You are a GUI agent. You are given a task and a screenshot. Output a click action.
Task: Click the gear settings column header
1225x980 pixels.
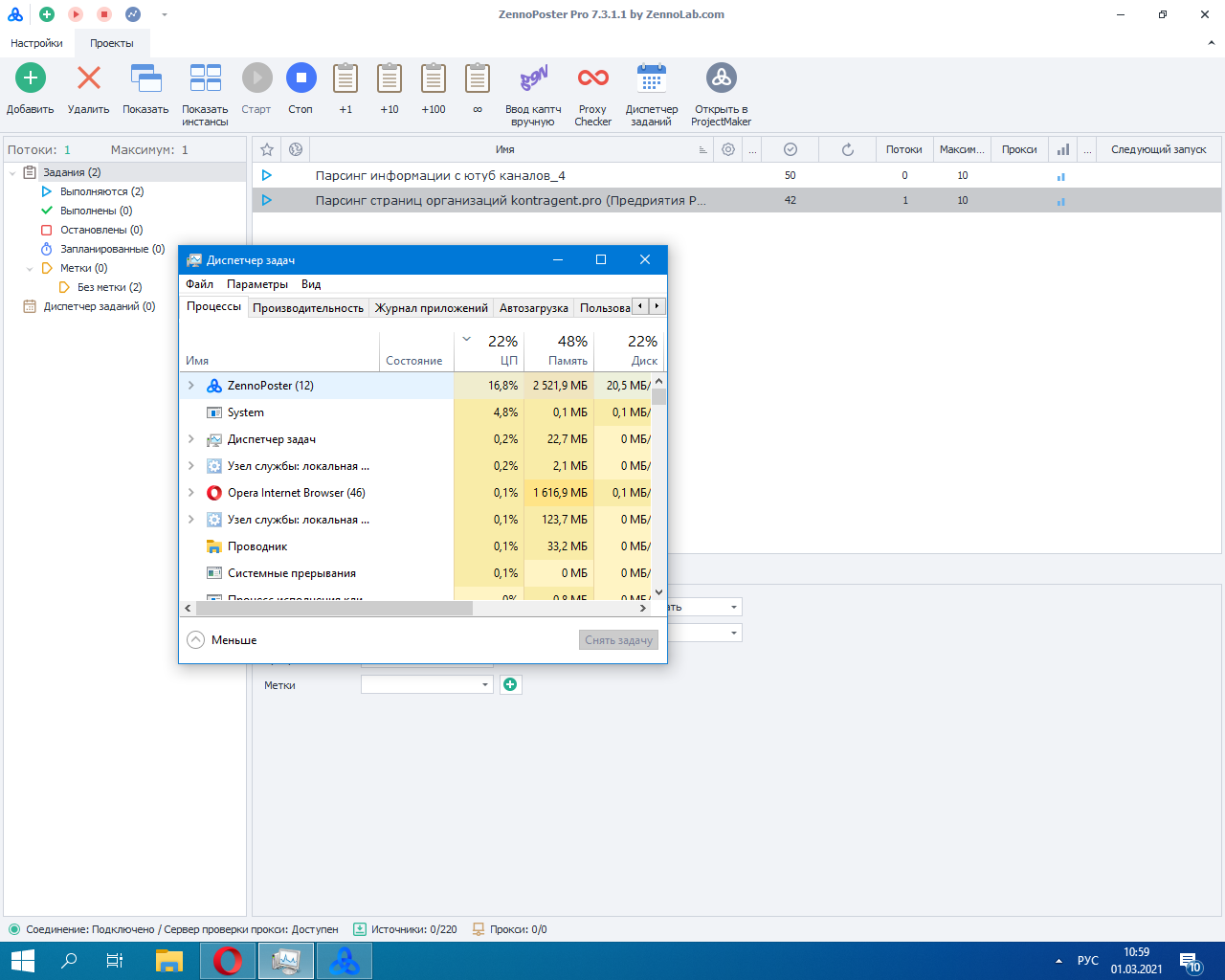pyautogui.click(x=728, y=149)
